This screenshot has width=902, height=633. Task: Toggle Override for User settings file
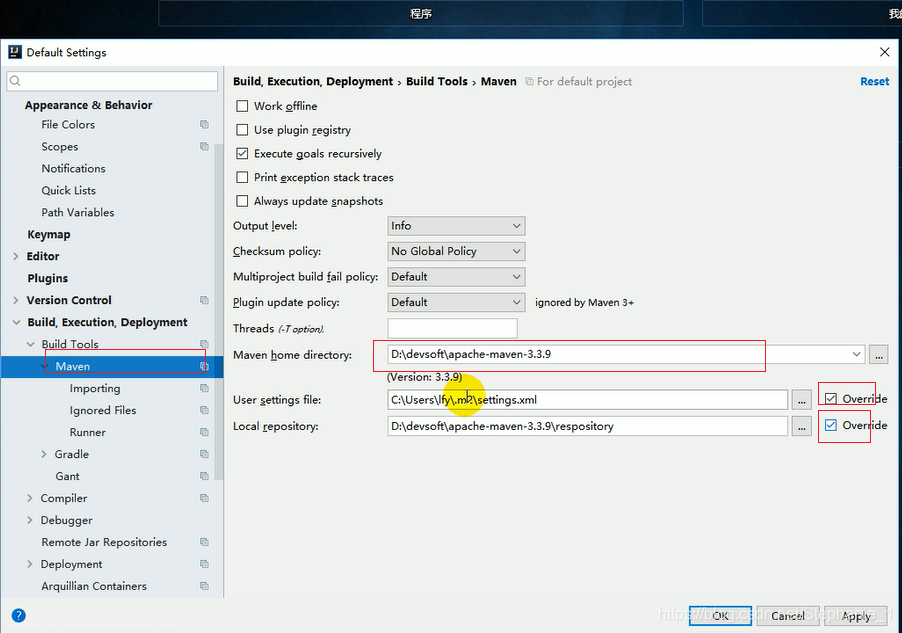(x=831, y=398)
